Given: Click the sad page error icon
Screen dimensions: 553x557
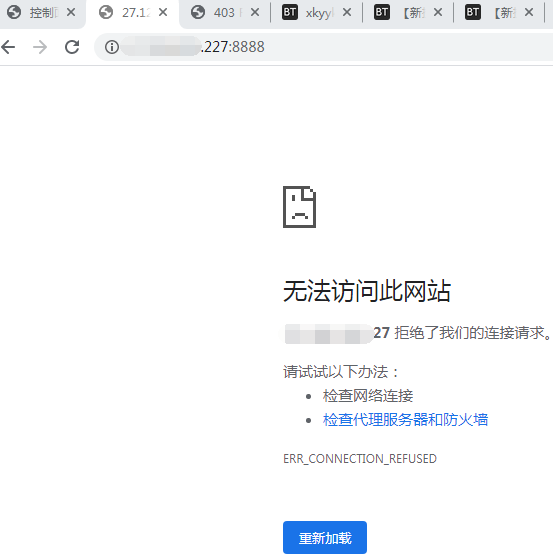Looking at the screenshot, I should [299, 207].
